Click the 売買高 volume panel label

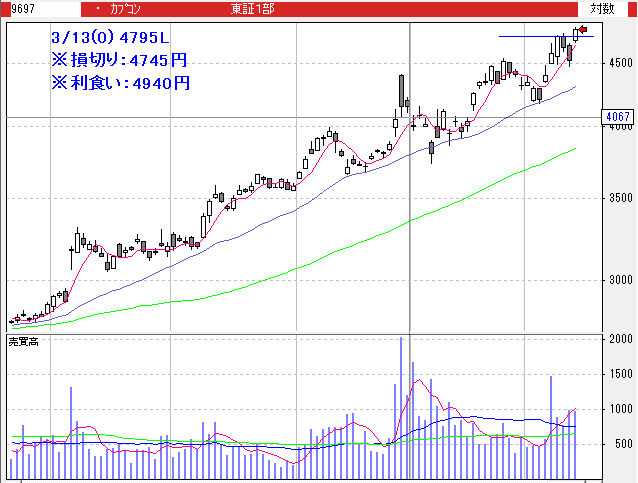pyautogui.click(x=23, y=342)
